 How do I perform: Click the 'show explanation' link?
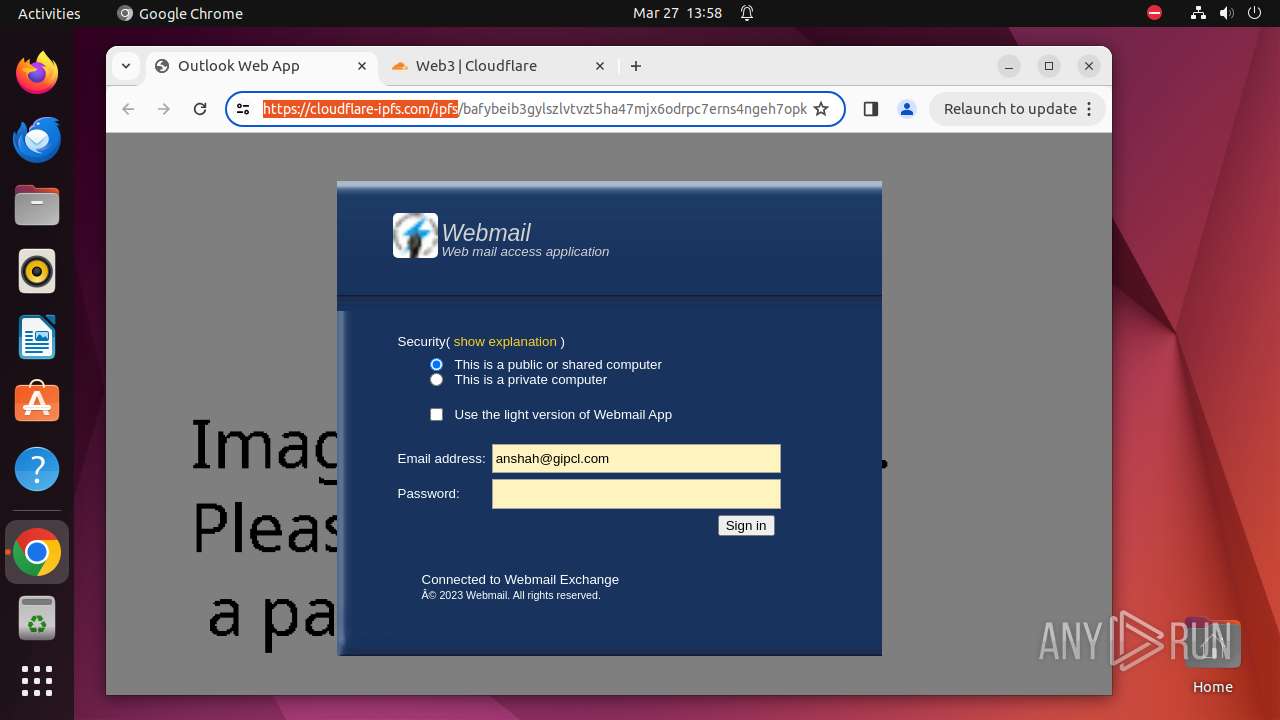pyautogui.click(x=505, y=342)
